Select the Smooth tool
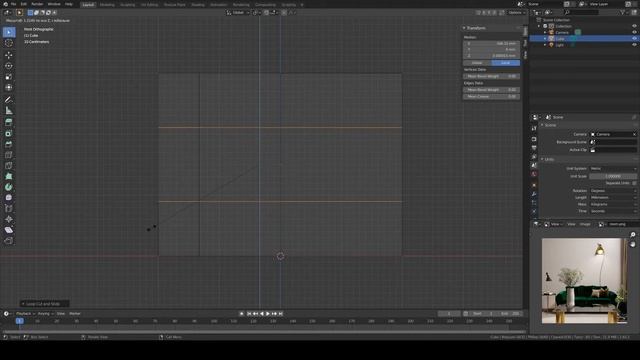The width and height of the screenshot is (640, 360). (x=9, y=198)
